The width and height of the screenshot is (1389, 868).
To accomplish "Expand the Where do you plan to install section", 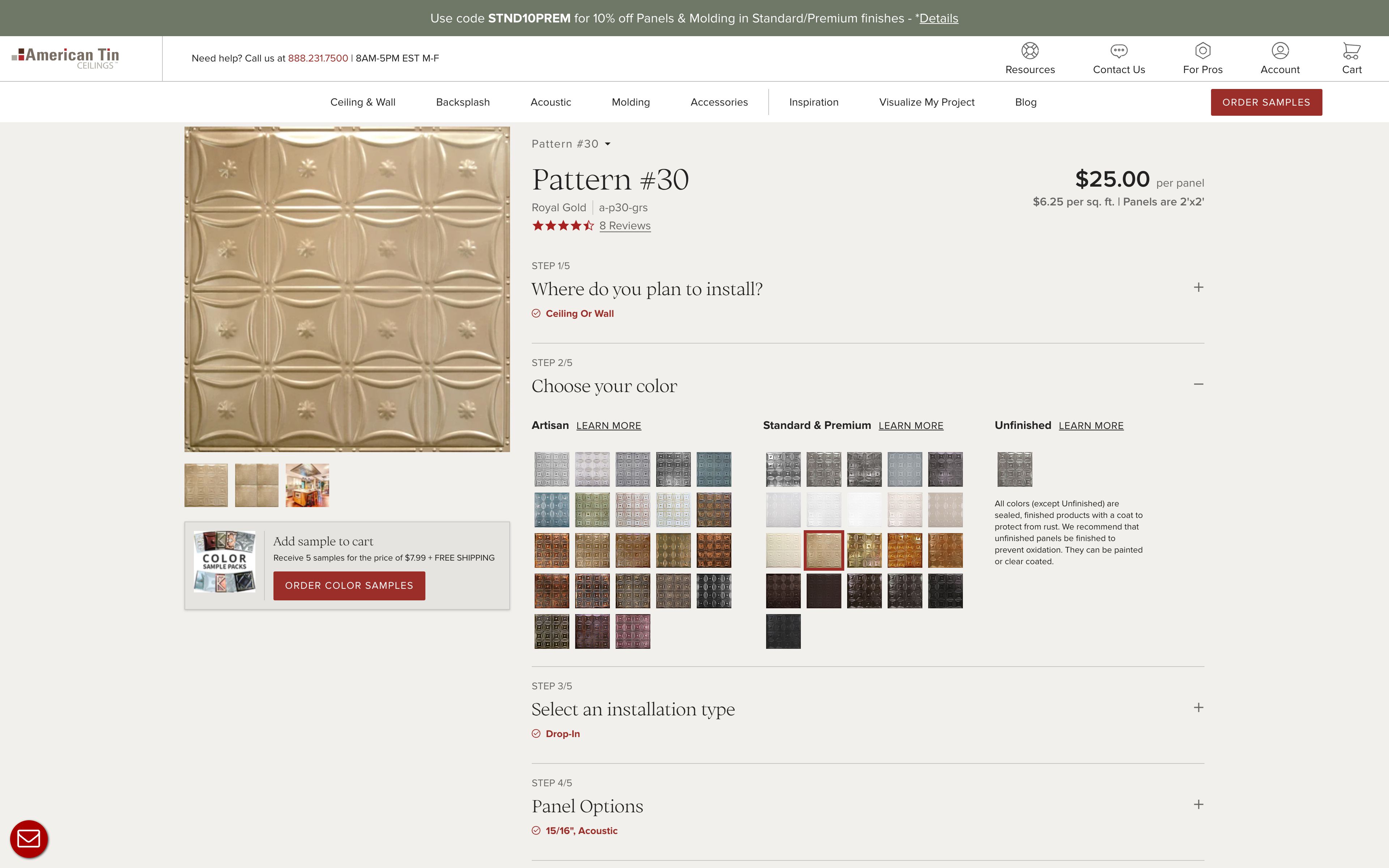I will click(x=1198, y=287).
